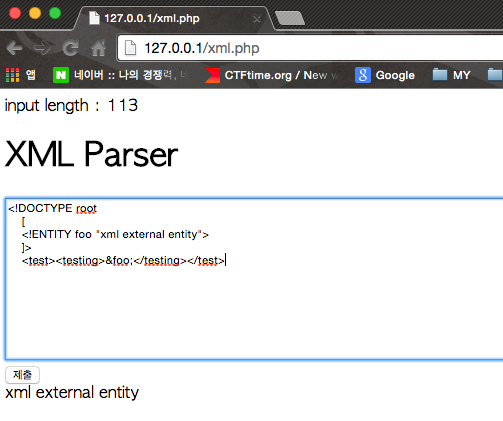The height and width of the screenshot is (421, 503).
Task: Click the XML Parser heading
Action: (x=91, y=155)
